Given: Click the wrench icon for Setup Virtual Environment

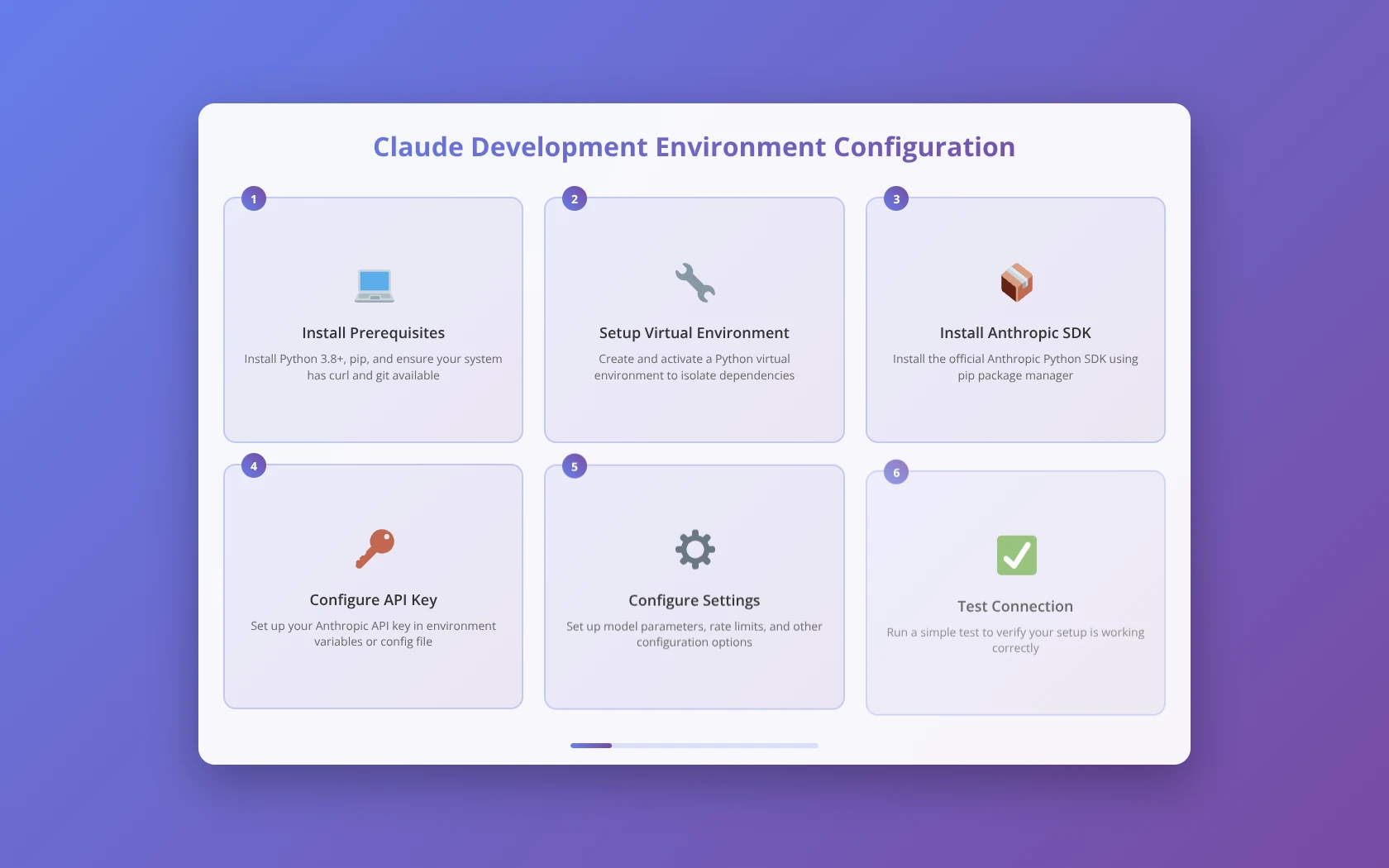Looking at the screenshot, I should pyautogui.click(x=694, y=283).
